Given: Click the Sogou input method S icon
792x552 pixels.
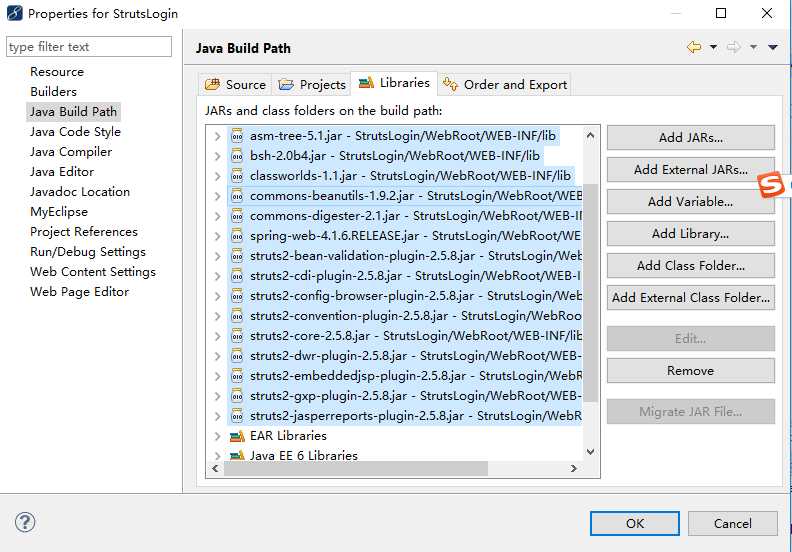Looking at the screenshot, I should (771, 185).
